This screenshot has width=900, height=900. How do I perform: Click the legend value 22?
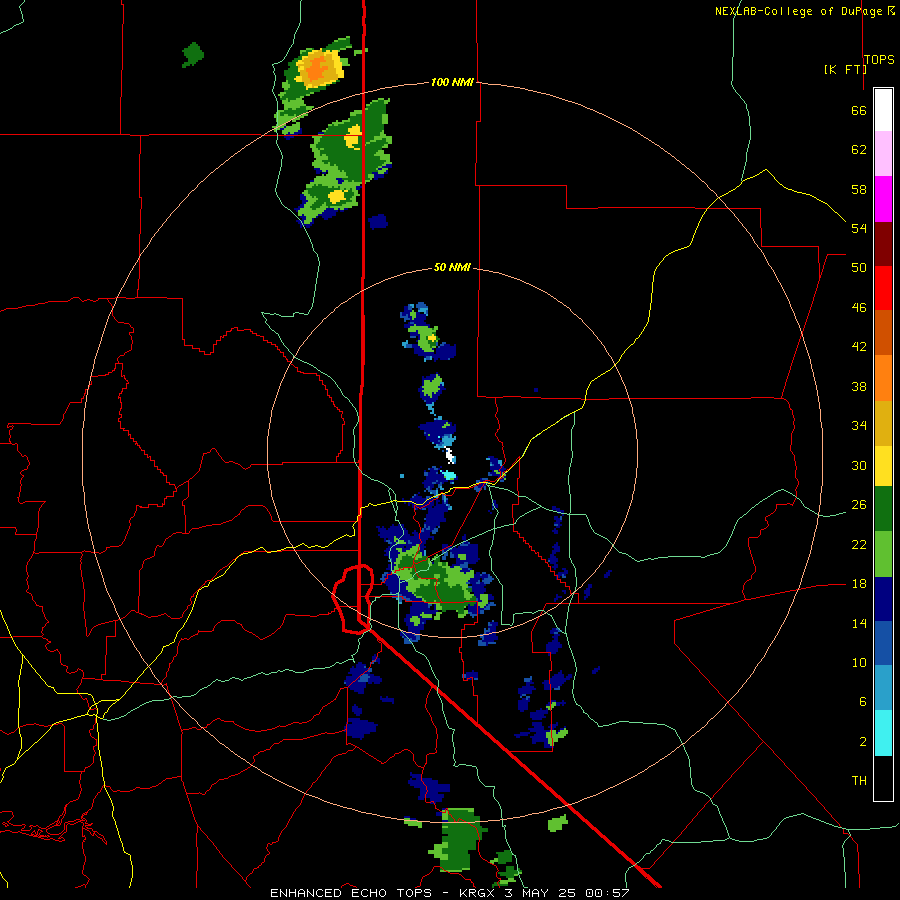pos(859,544)
